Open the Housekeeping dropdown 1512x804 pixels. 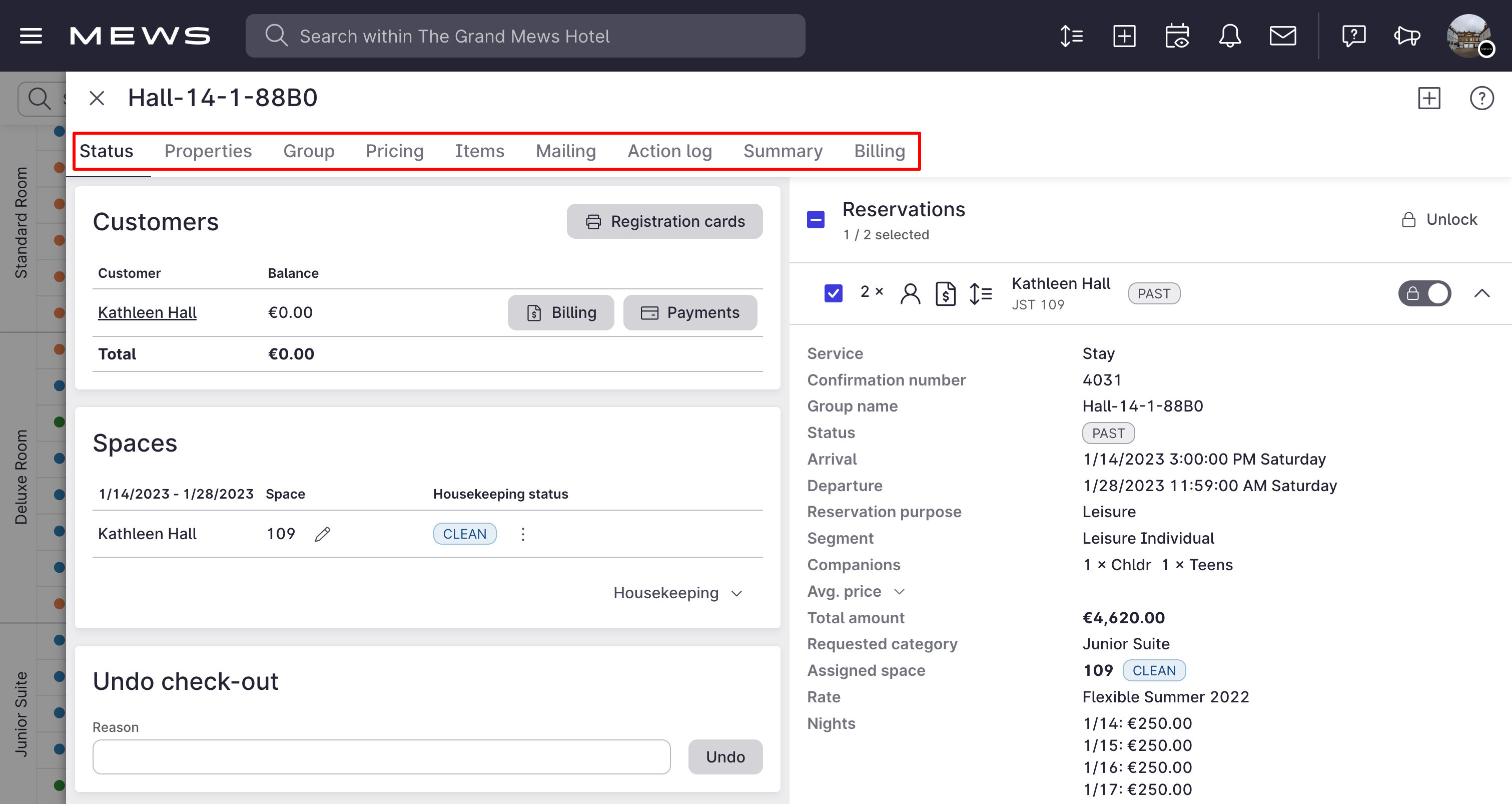tap(678, 593)
